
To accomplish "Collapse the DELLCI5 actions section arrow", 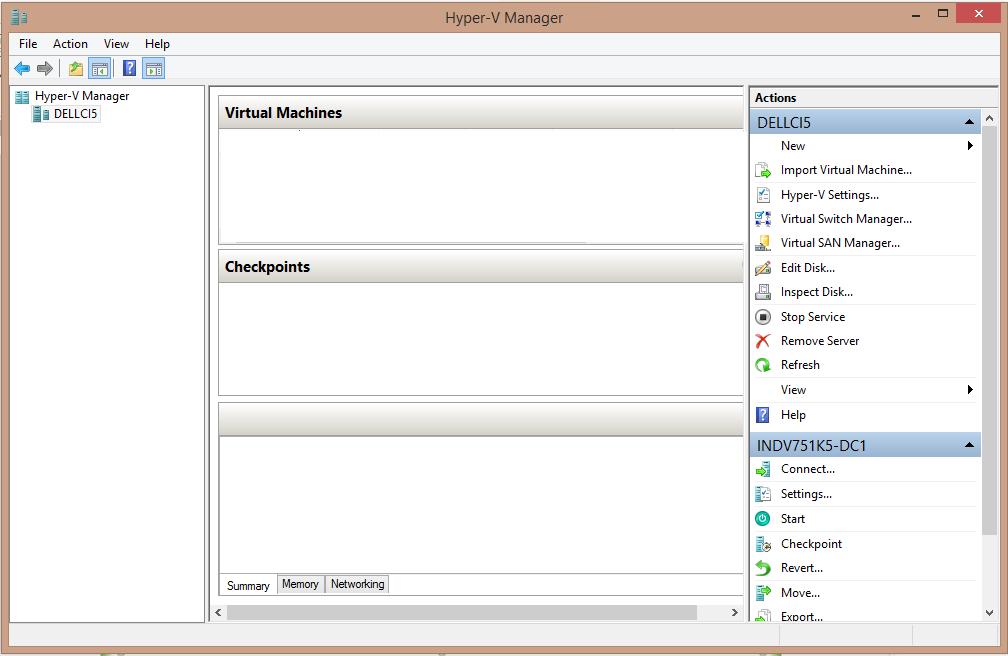I will coord(969,122).
